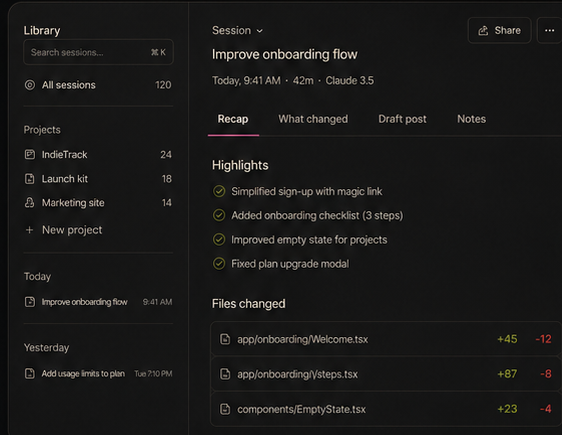Viewport: 562px width, 435px height.
Task: Switch to the Recap tab
Action: [233, 119]
